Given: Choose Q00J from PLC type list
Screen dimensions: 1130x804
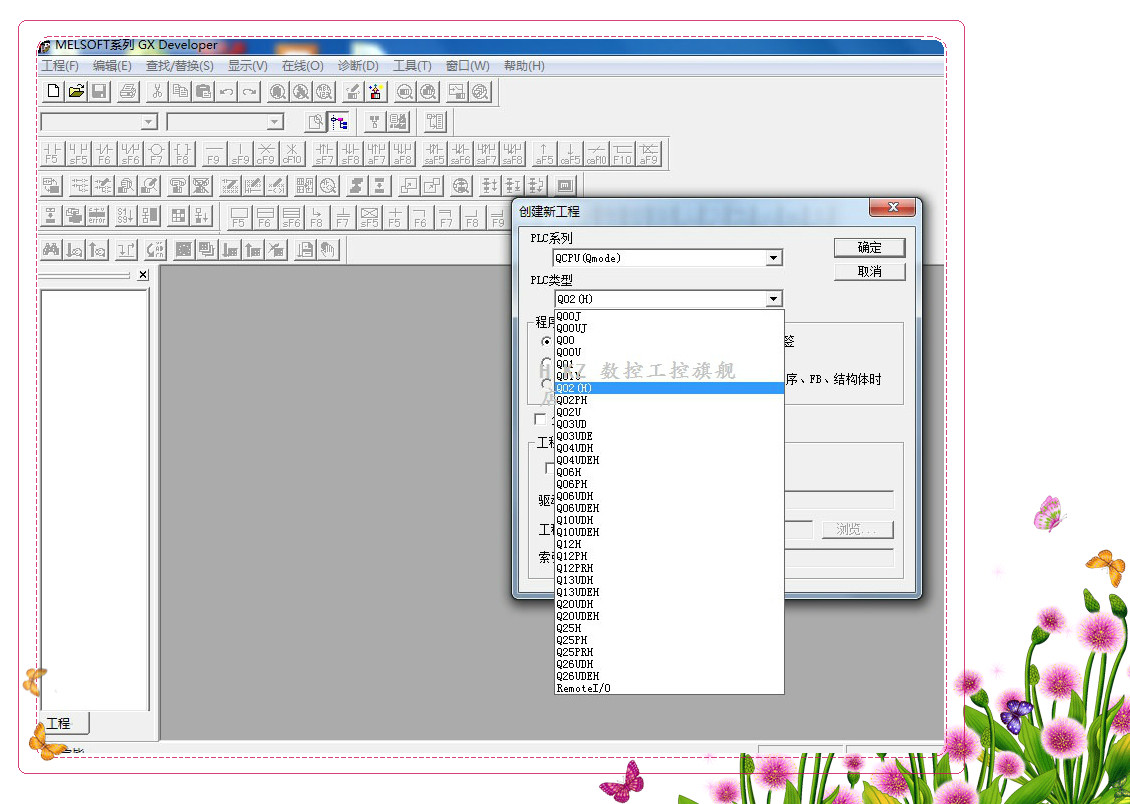Looking at the screenshot, I should click(669, 316).
